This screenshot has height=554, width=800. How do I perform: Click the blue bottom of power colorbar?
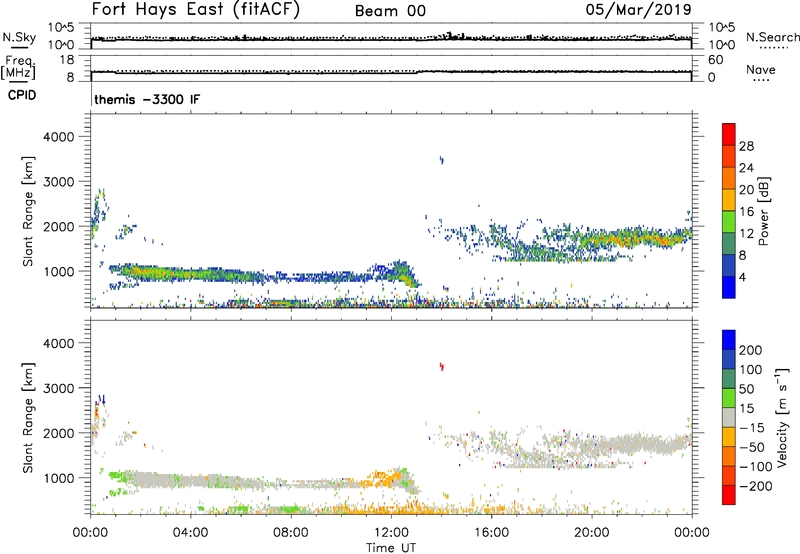[729, 287]
